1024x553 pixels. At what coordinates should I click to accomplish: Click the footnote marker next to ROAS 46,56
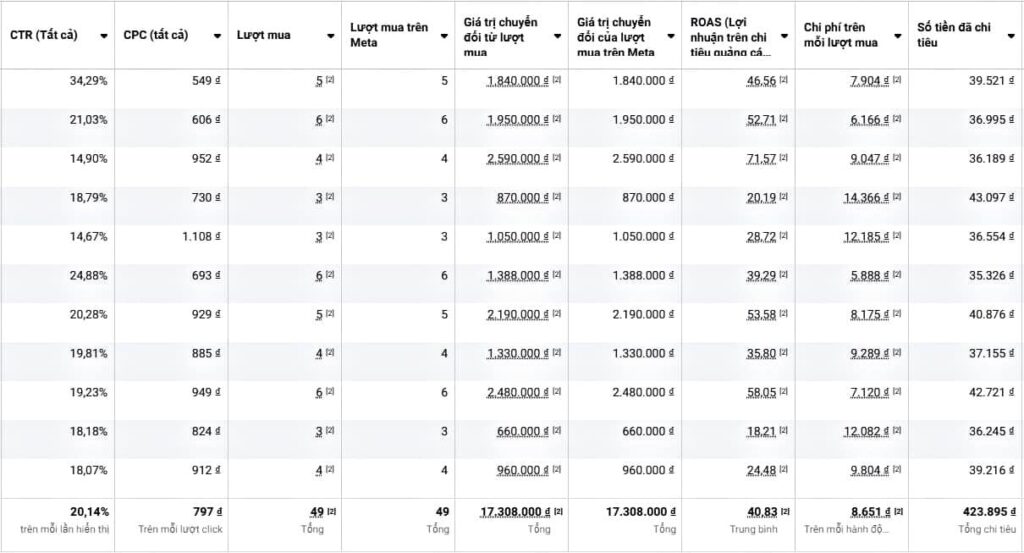click(x=784, y=80)
